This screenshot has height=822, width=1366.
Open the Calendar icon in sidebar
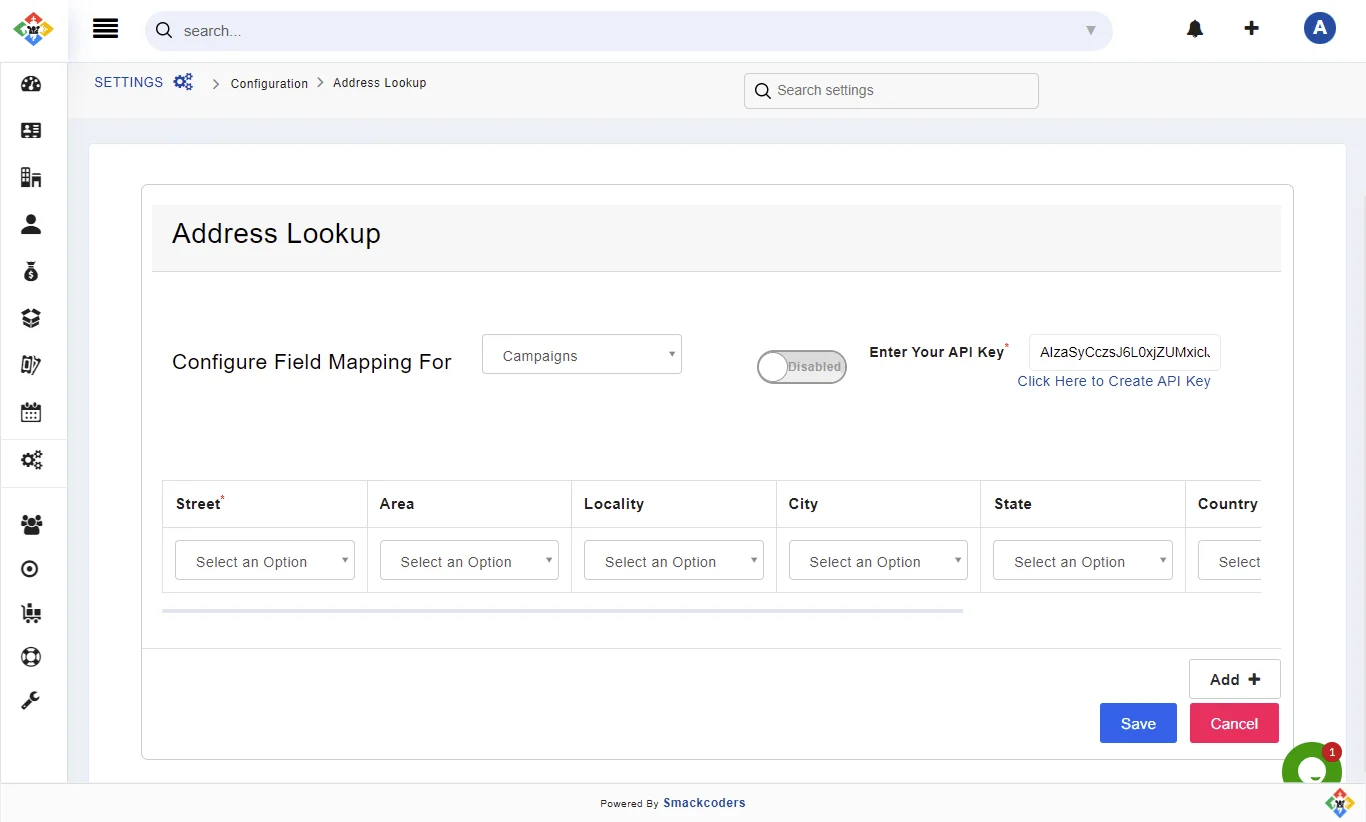point(30,412)
